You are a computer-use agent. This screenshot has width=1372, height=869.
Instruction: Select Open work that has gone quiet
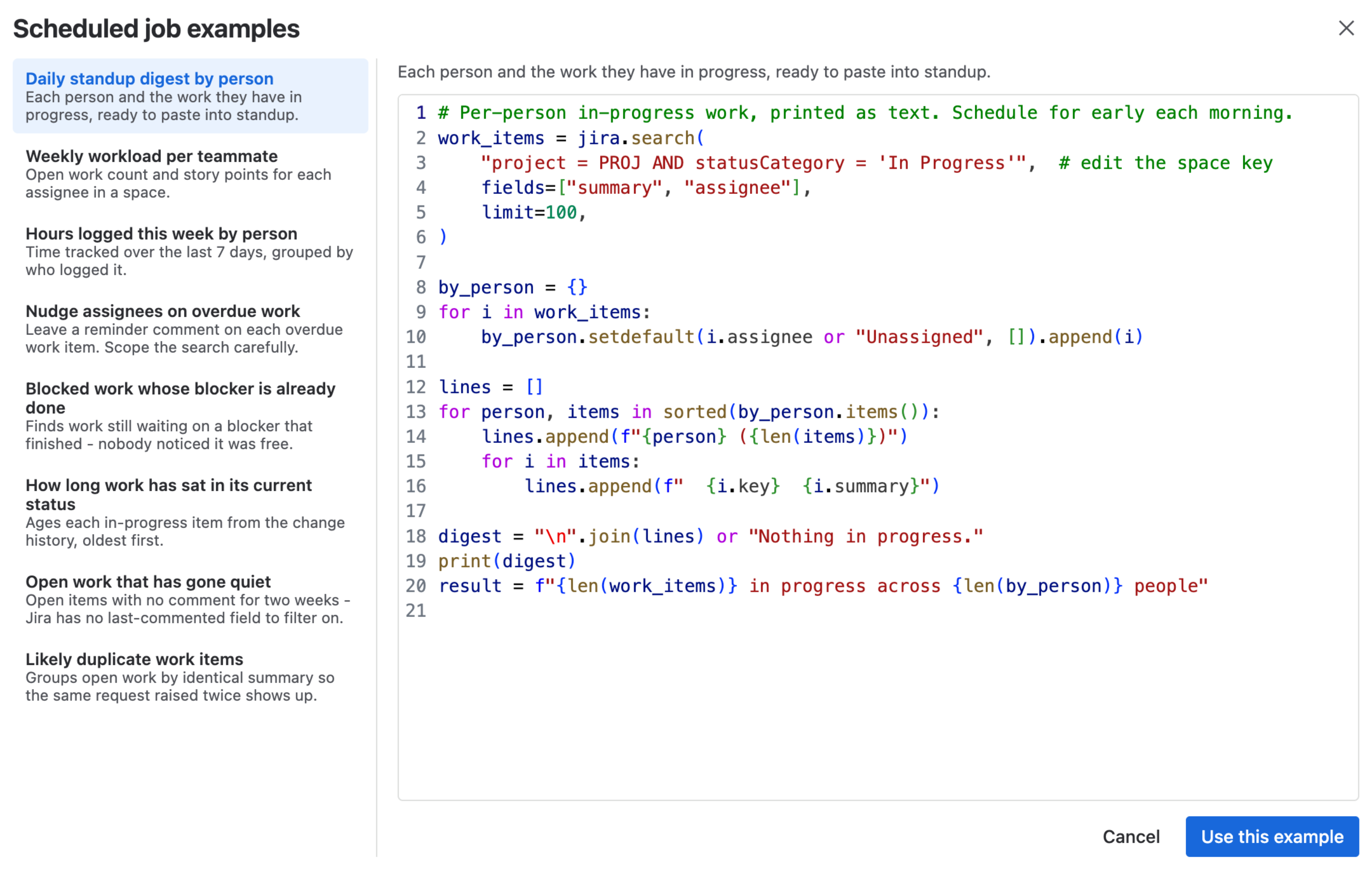coord(190,600)
